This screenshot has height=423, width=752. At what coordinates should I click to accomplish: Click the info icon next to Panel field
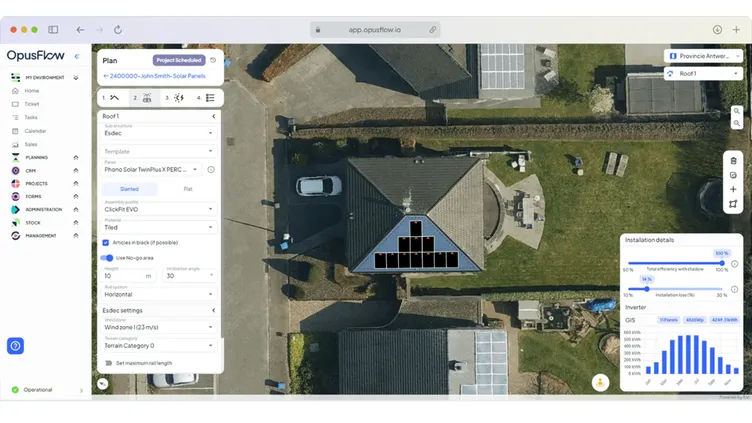click(211, 170)
